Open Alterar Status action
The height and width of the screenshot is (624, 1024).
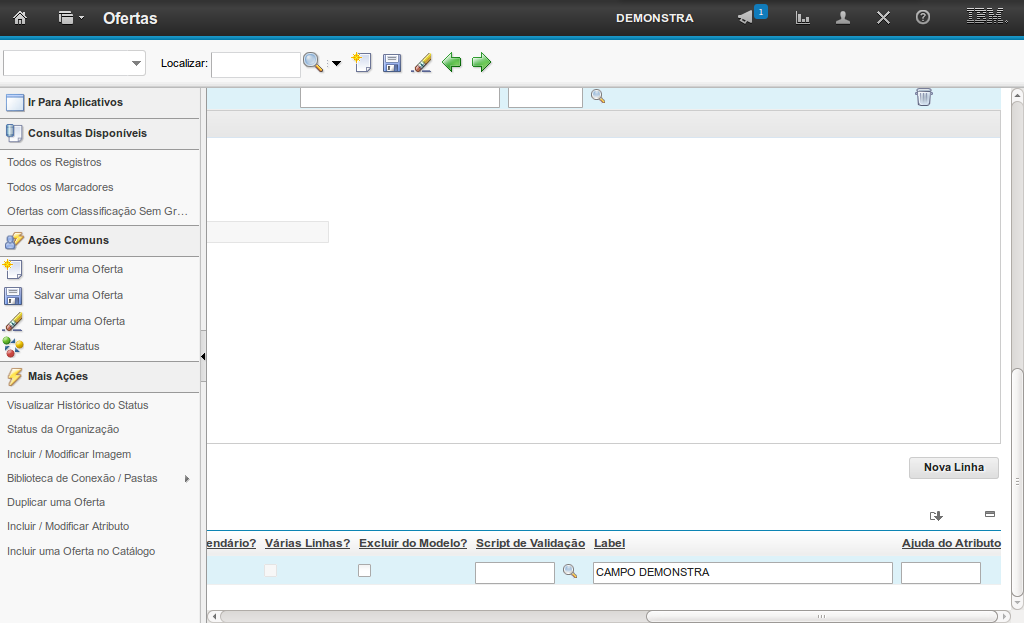66,346
